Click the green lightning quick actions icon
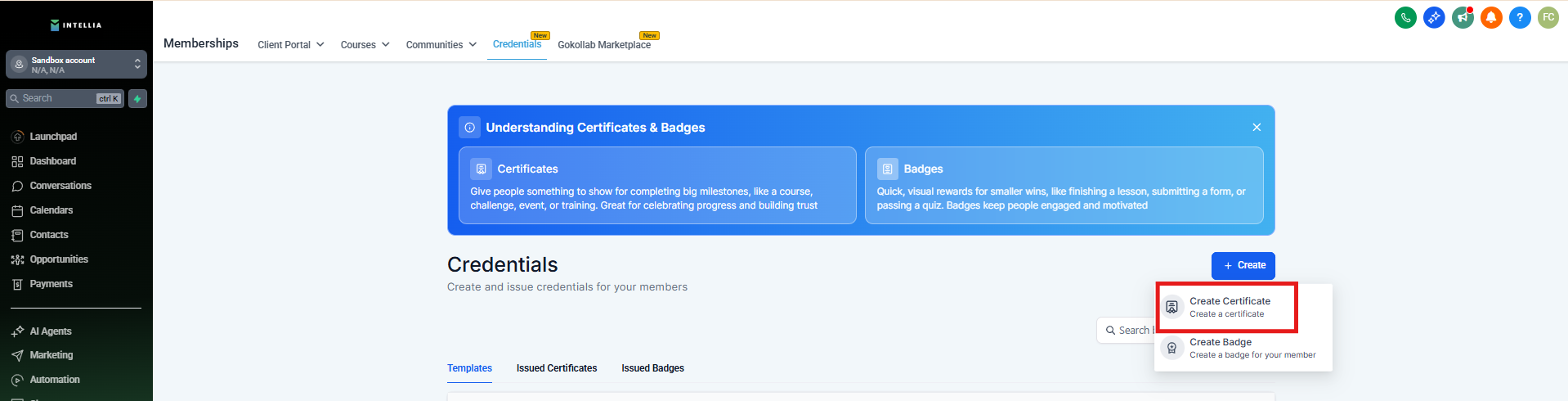Viewport: 1568px width, 401px height. point(137,99)
